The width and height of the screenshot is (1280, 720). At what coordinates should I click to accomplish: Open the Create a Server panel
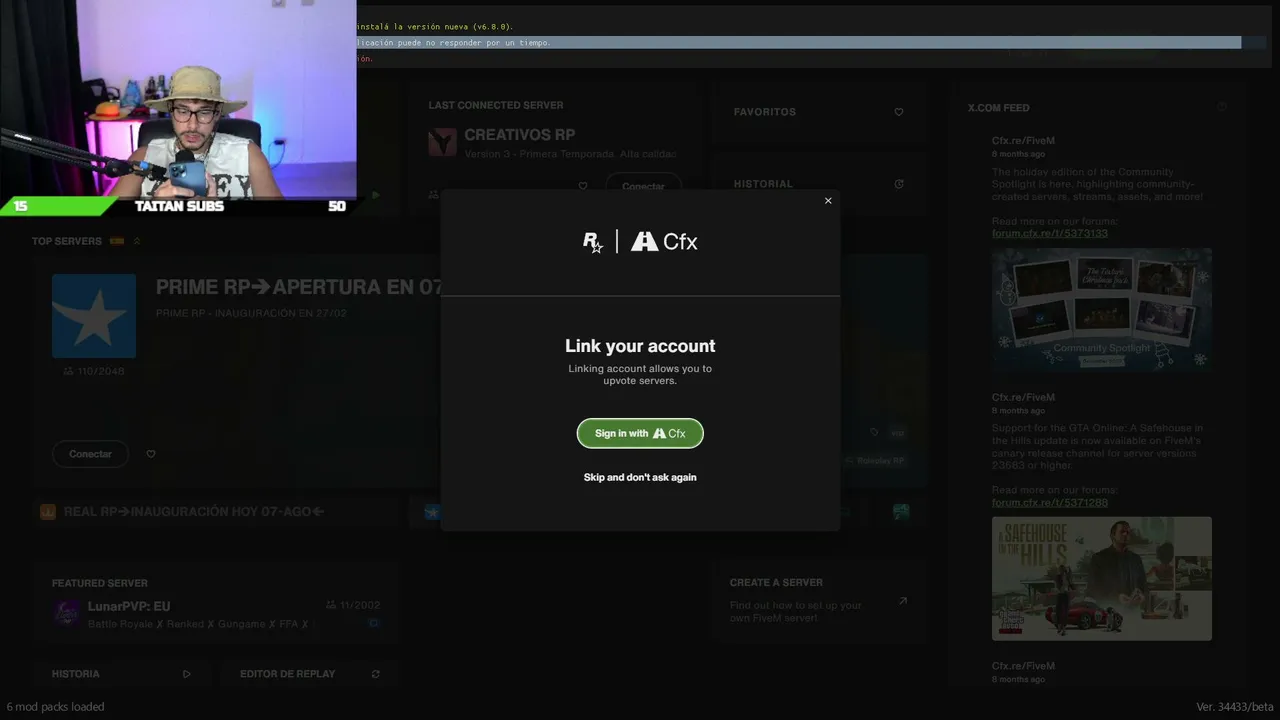tap(819, 603)
